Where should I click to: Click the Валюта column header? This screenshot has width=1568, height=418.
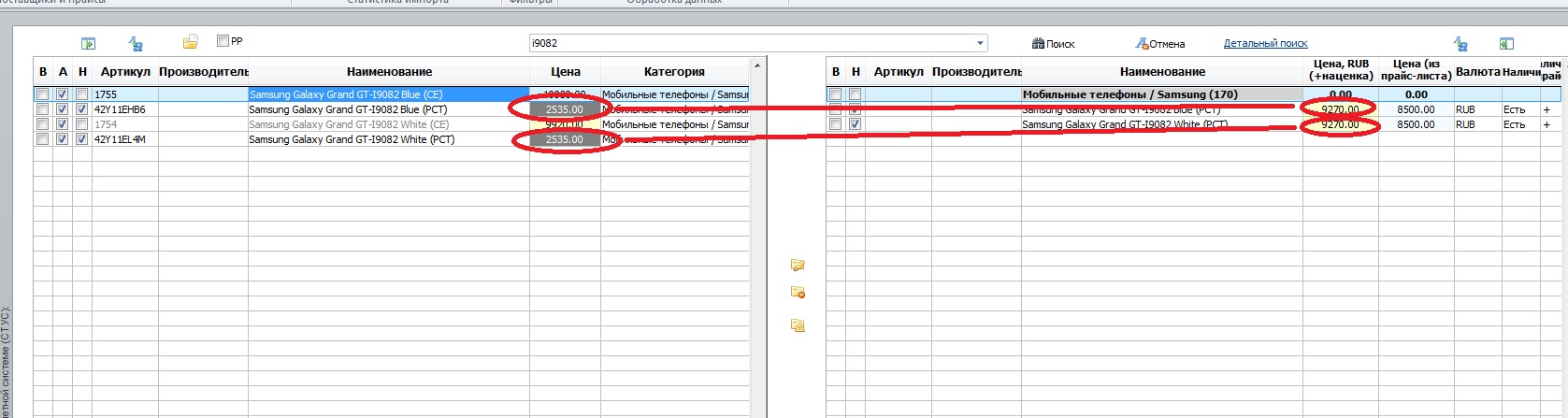click(1477, 72)
